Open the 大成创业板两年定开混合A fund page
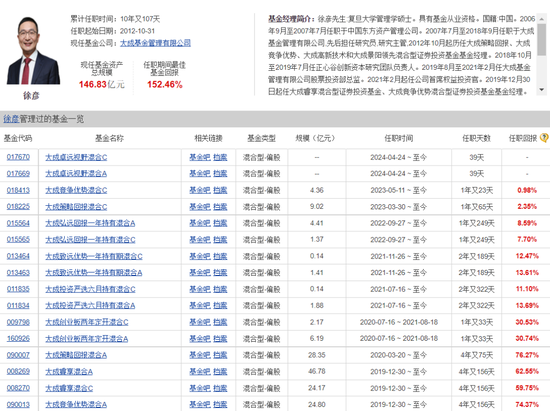Image resolution: width=550 pixels, height=411 pixels. click(x=87, y=338)
